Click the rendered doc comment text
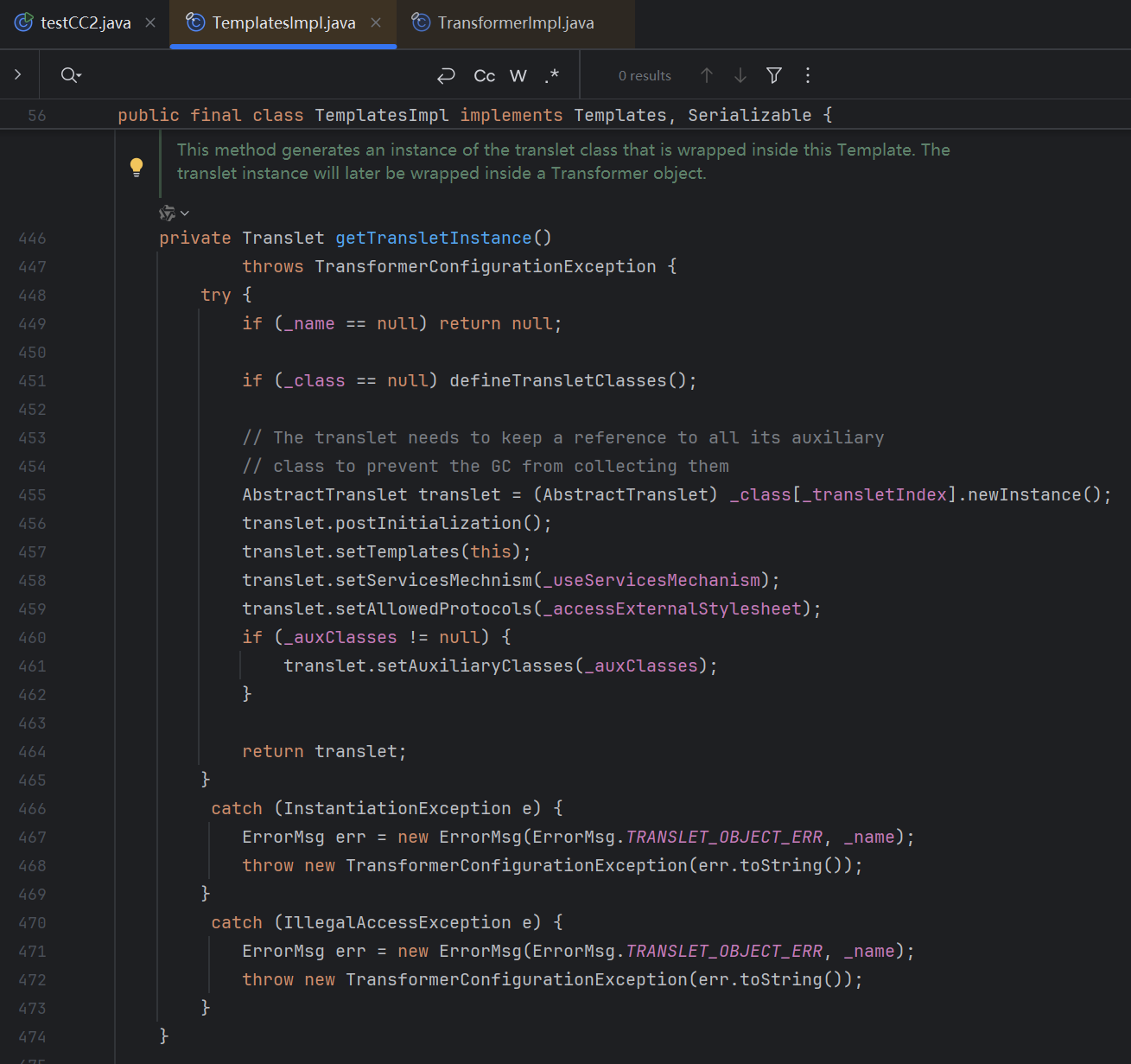This screenshot has width=1131, height=1064. 563,162
